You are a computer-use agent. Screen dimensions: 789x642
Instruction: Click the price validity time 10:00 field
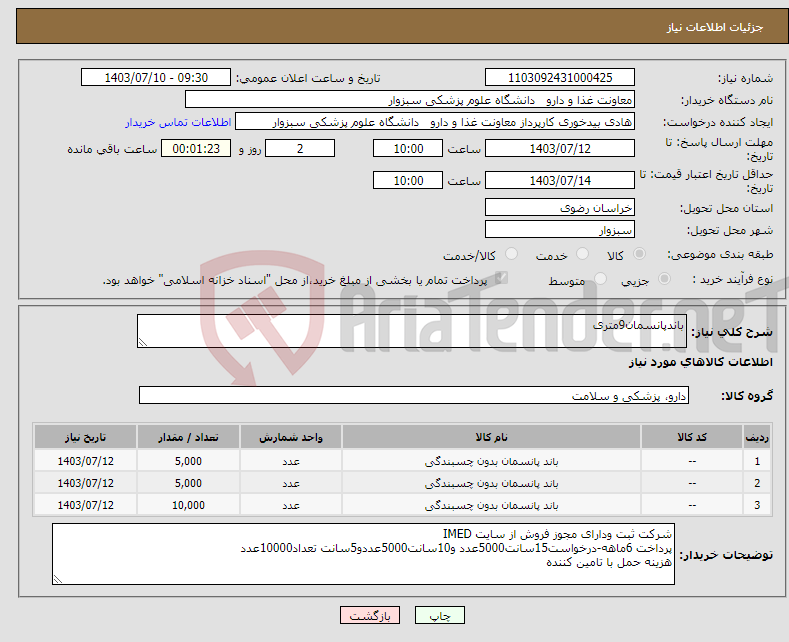click(408, 180)
